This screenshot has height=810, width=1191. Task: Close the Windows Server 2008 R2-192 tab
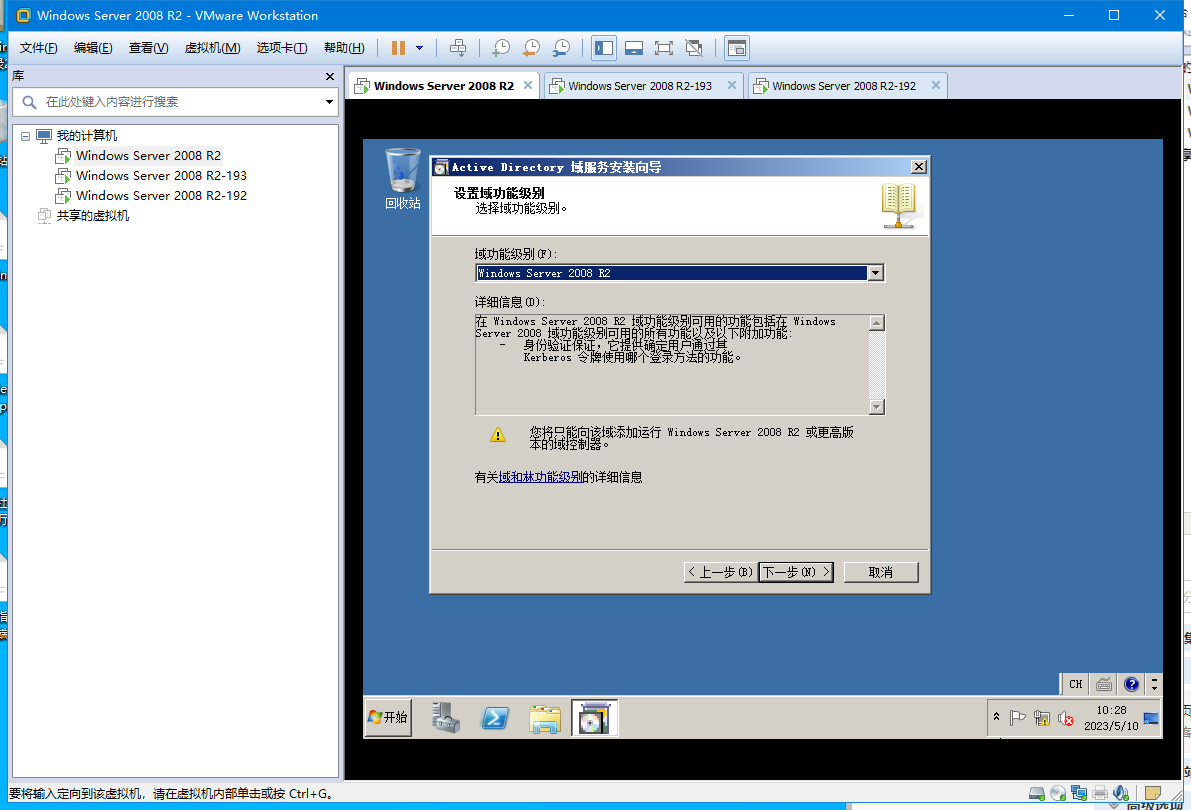tap(936, 85)
